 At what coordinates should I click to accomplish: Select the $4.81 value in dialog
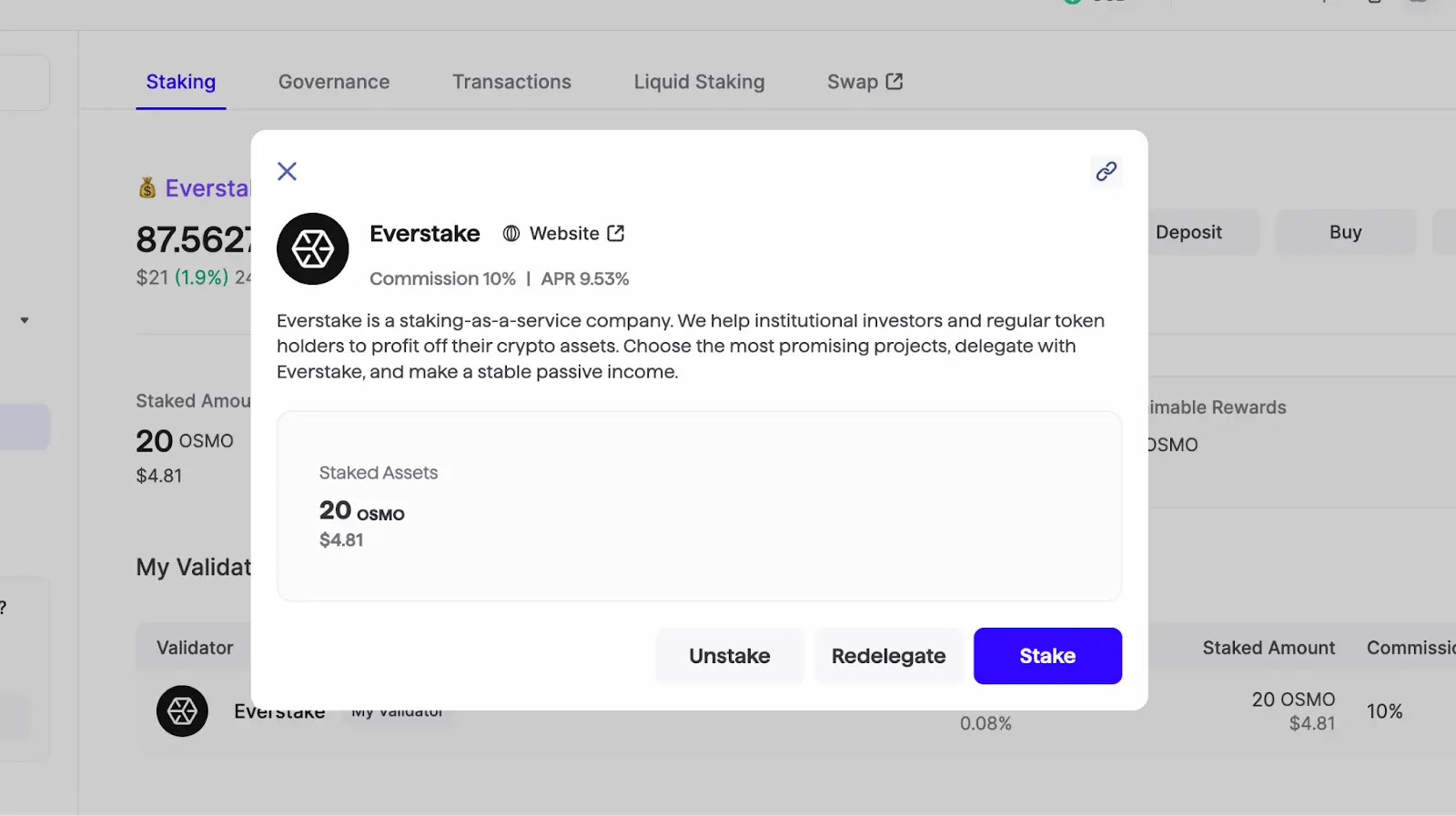coord(341,540)
